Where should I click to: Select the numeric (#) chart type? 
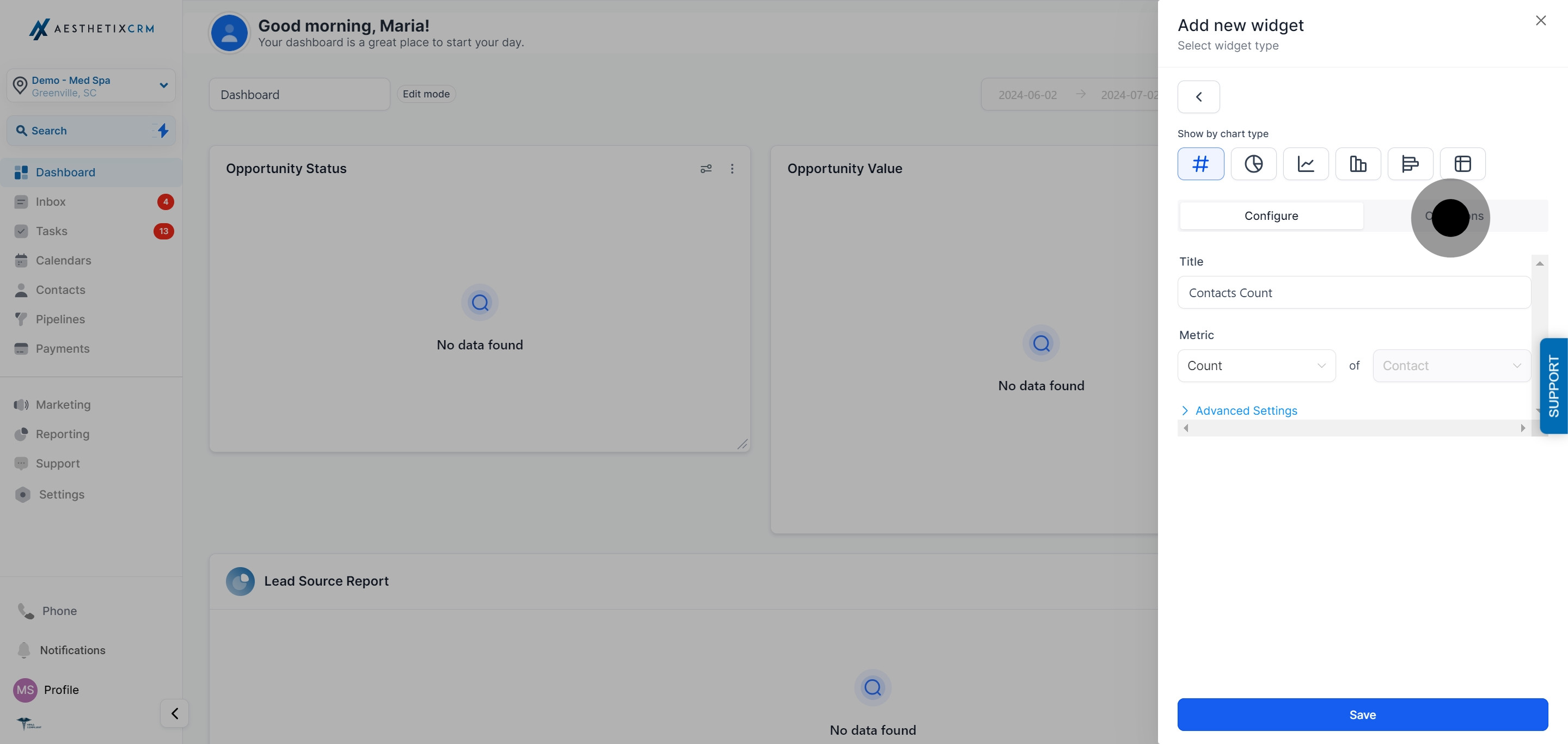point(1200,164)
